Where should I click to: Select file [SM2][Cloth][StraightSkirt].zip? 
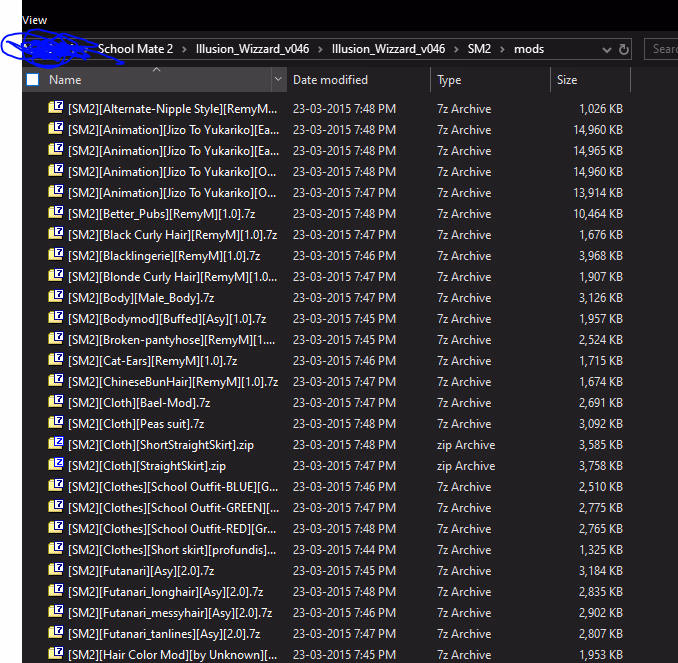click(147, 466)
